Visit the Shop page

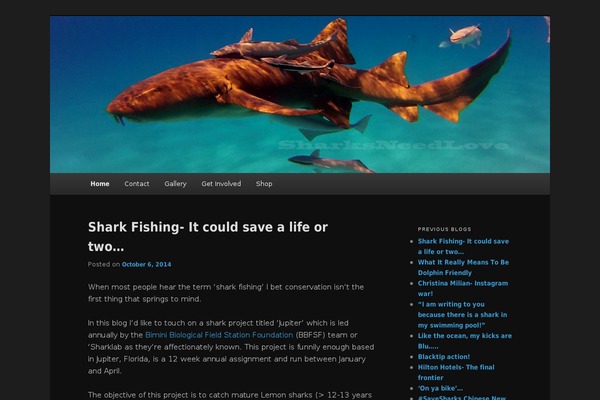pos(264,184)
